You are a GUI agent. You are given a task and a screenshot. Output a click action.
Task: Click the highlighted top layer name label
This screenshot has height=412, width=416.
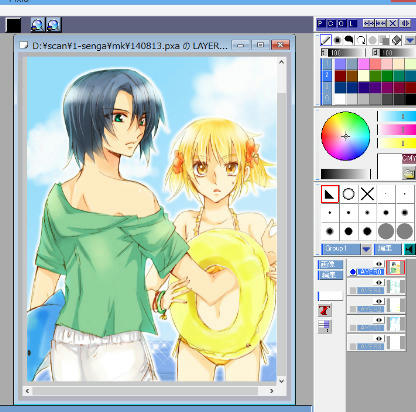click(x=370, y=272)
